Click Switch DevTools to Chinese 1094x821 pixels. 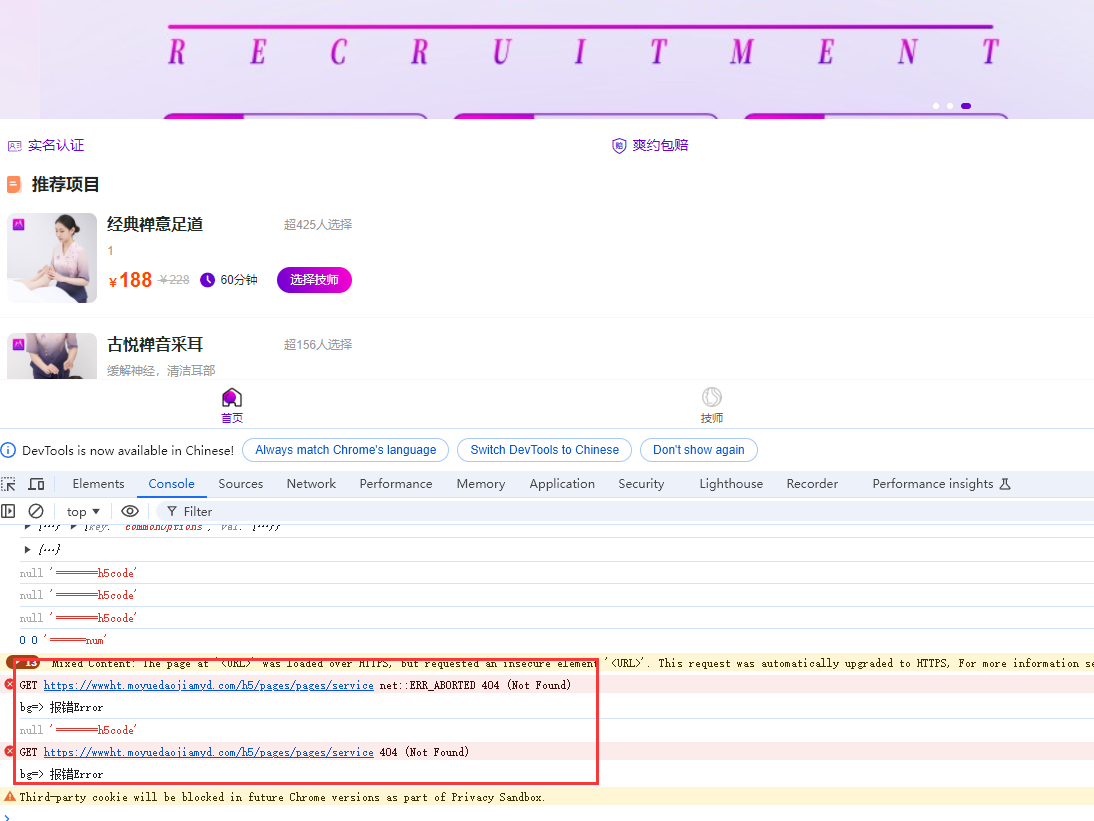tap(544, 450)
